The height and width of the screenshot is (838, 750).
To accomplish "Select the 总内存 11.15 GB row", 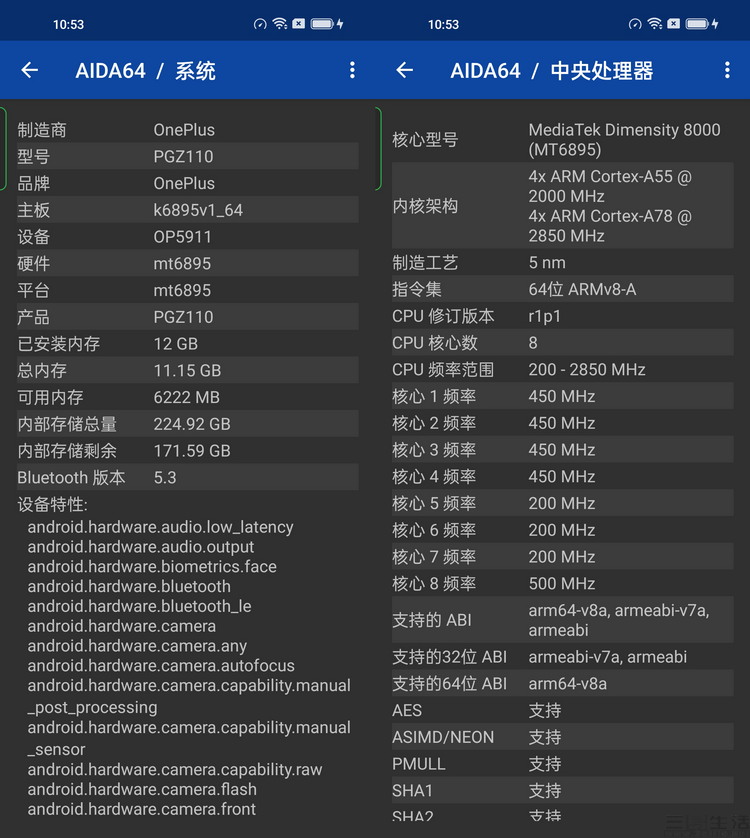I will tap(188, 370).
